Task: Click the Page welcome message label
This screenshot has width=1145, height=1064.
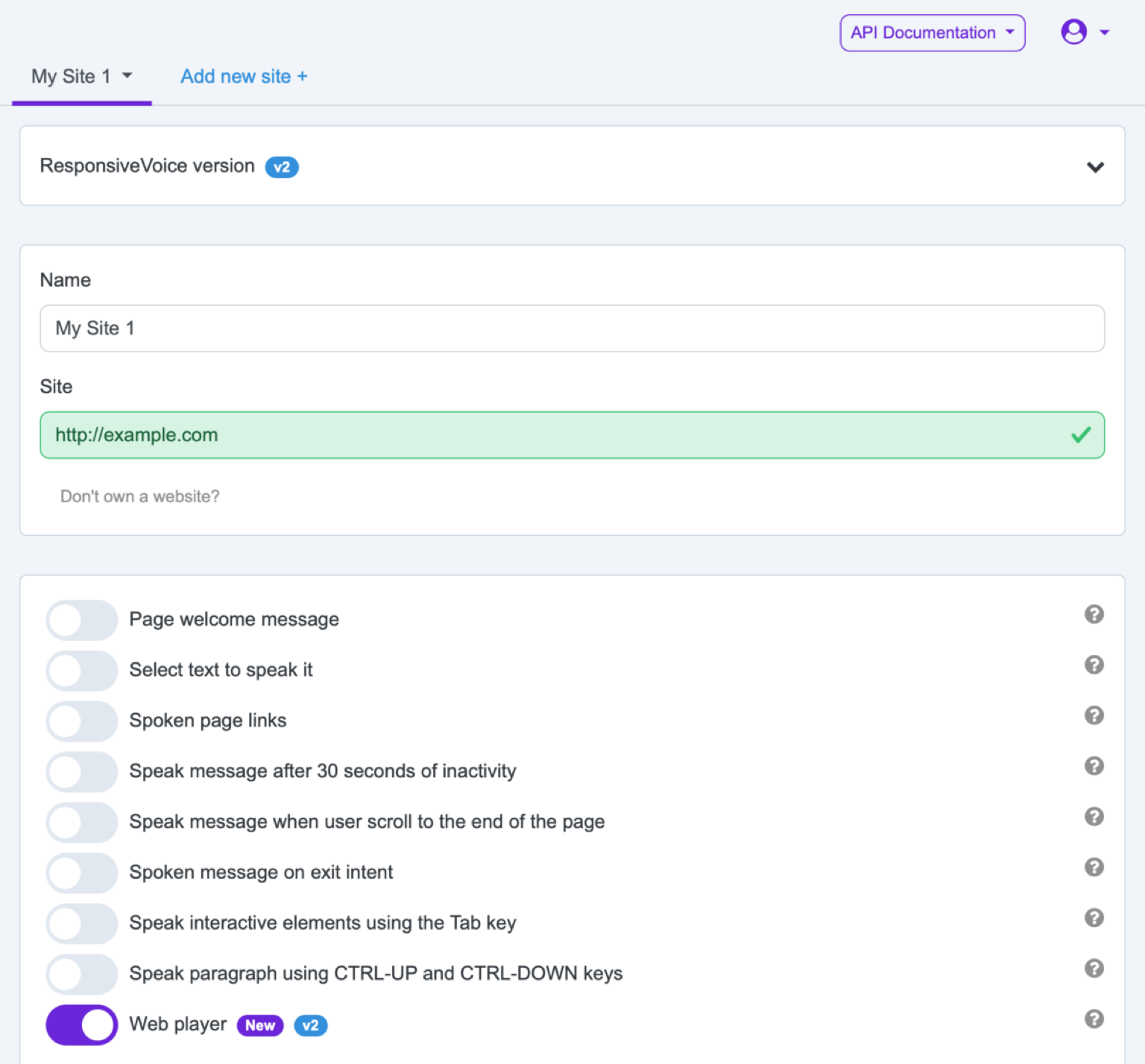Action: tap(234, 619)
